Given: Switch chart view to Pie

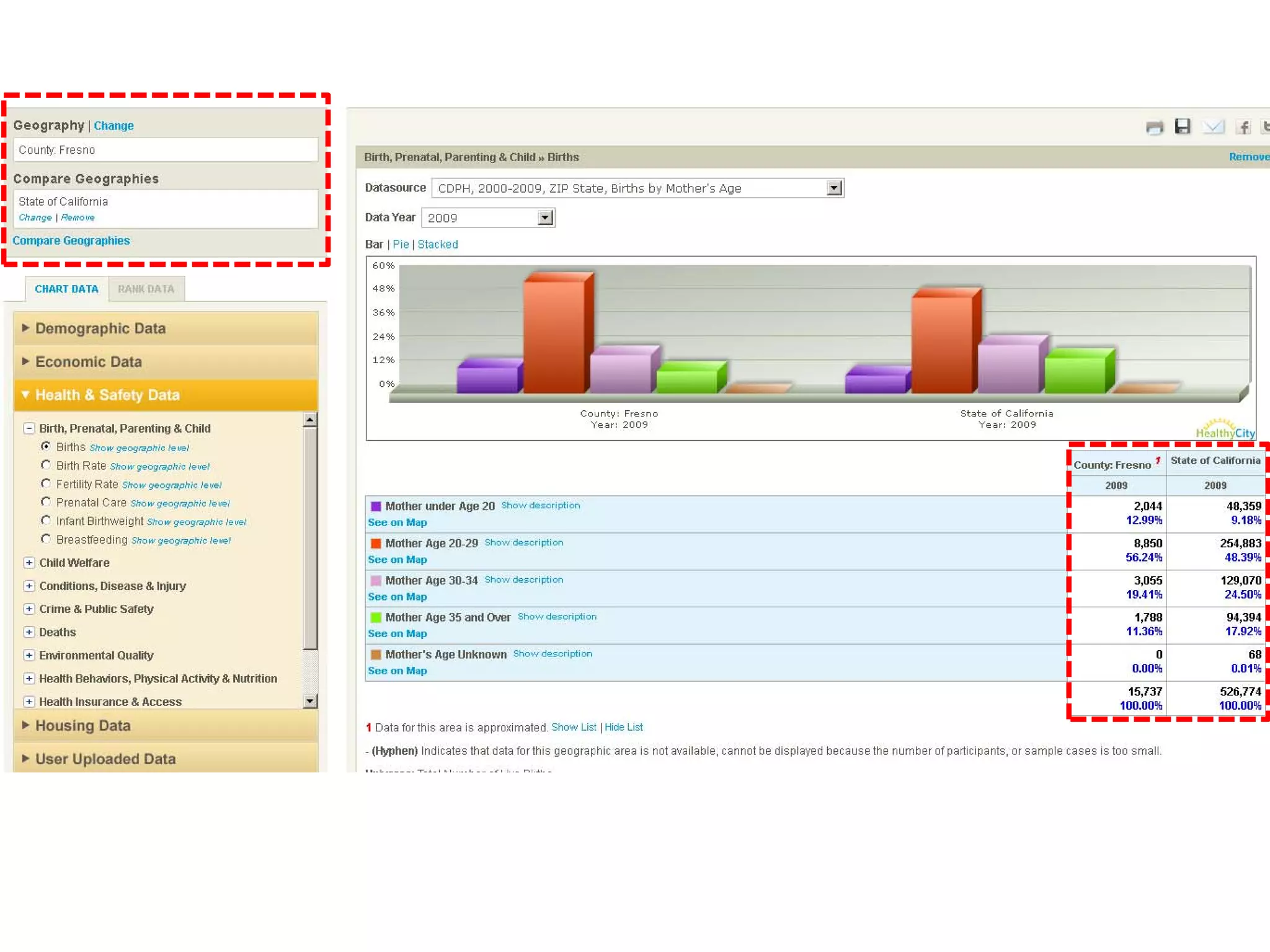Looking at the screenshot, I should 401,244.
